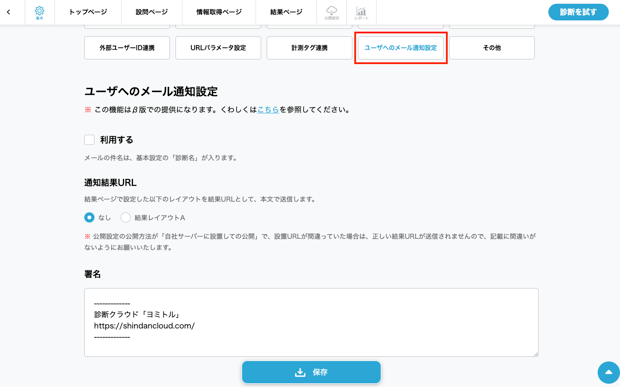Click into the 署名 signature text area
This screenshot has height=387, width=620.
point(311,322)
